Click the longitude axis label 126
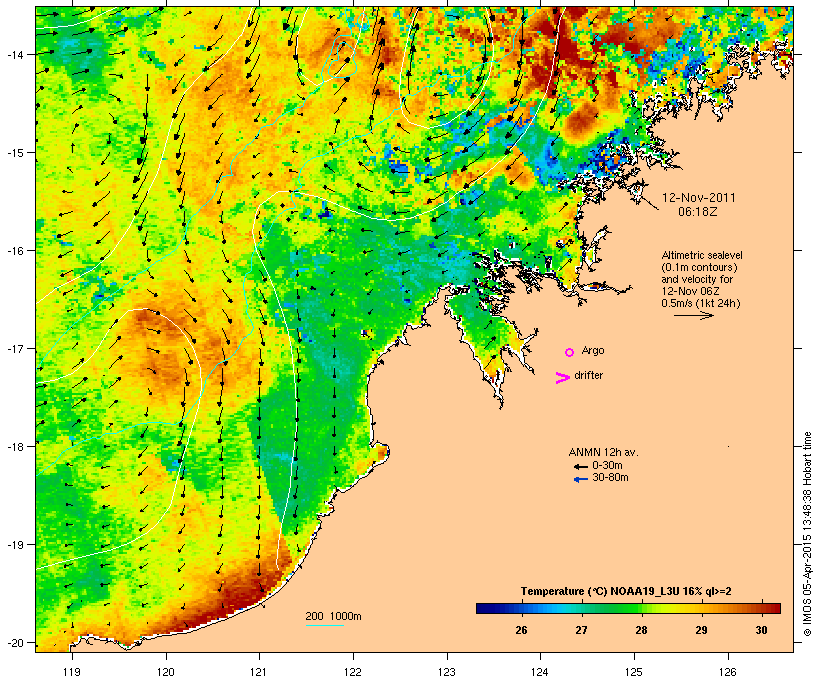Screen dimensions: 820x680 [728, 672]
